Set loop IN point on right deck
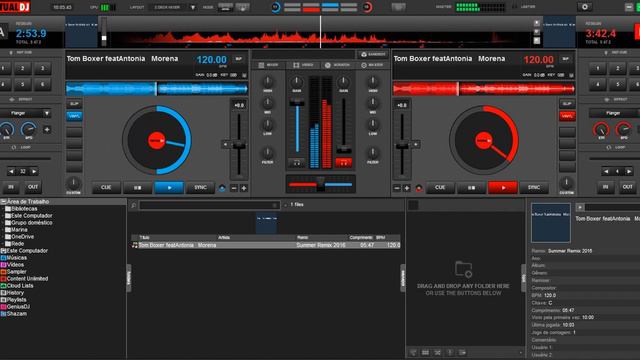The height and width of the screenshot is (360, 640). [x=605, y=187]
